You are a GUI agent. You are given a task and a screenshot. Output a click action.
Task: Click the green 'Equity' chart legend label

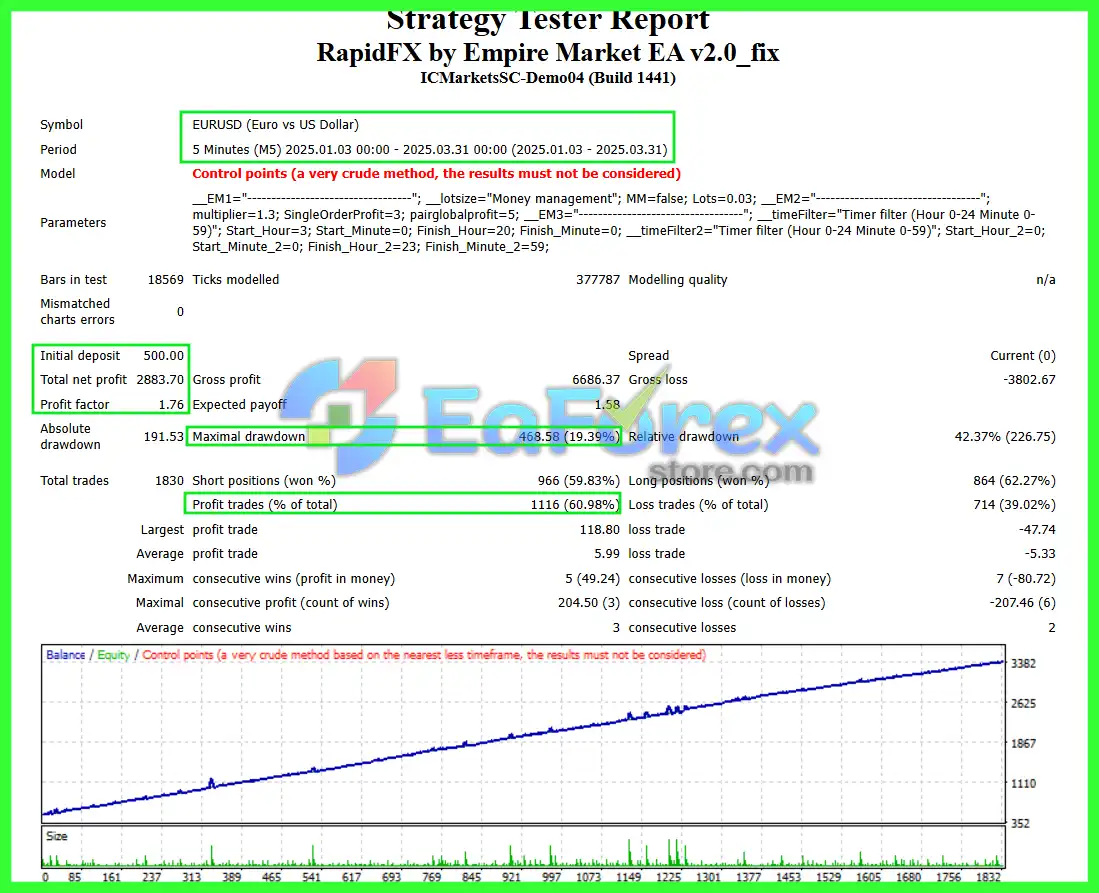[x=114, y=655]
